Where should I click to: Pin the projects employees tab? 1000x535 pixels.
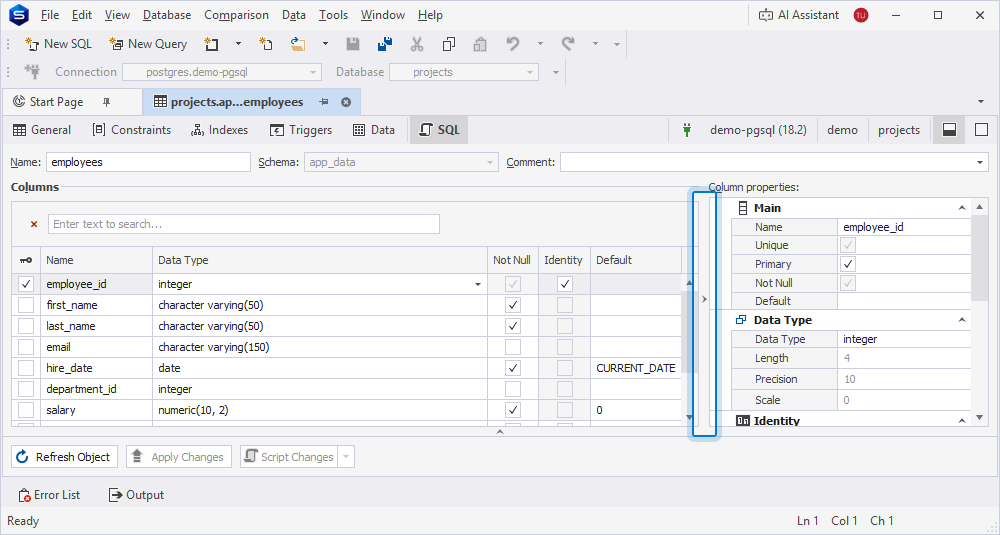point(324,102)
